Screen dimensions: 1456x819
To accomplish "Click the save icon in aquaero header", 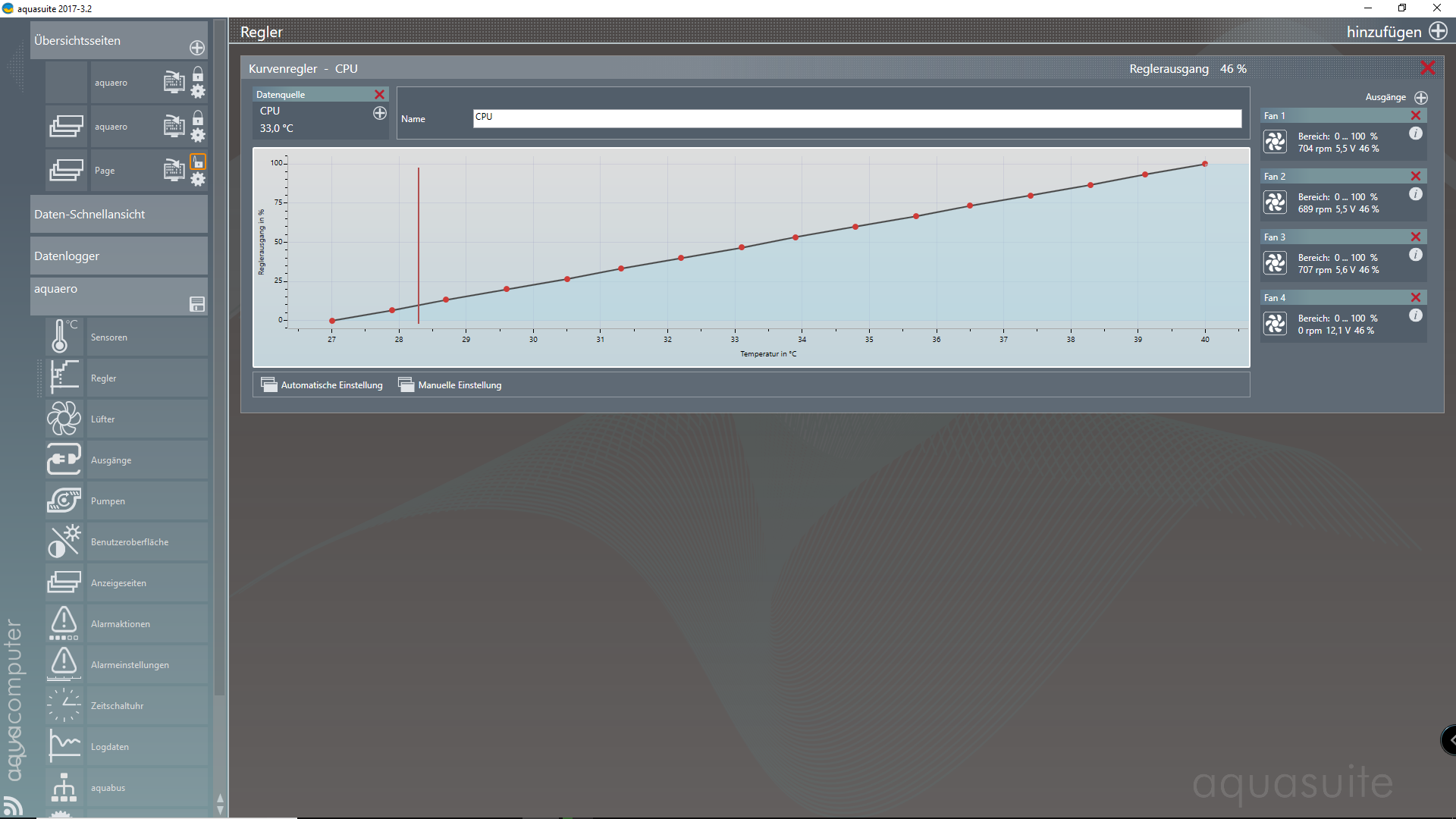I will 197,304.
